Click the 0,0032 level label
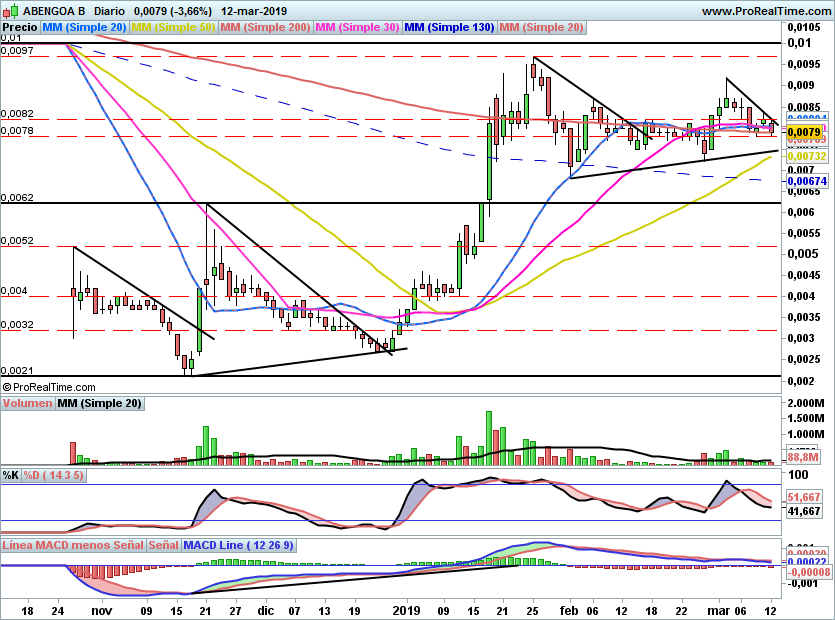This screenshot has height=620, width=835. pyautogui.click(x=17, y=324)
